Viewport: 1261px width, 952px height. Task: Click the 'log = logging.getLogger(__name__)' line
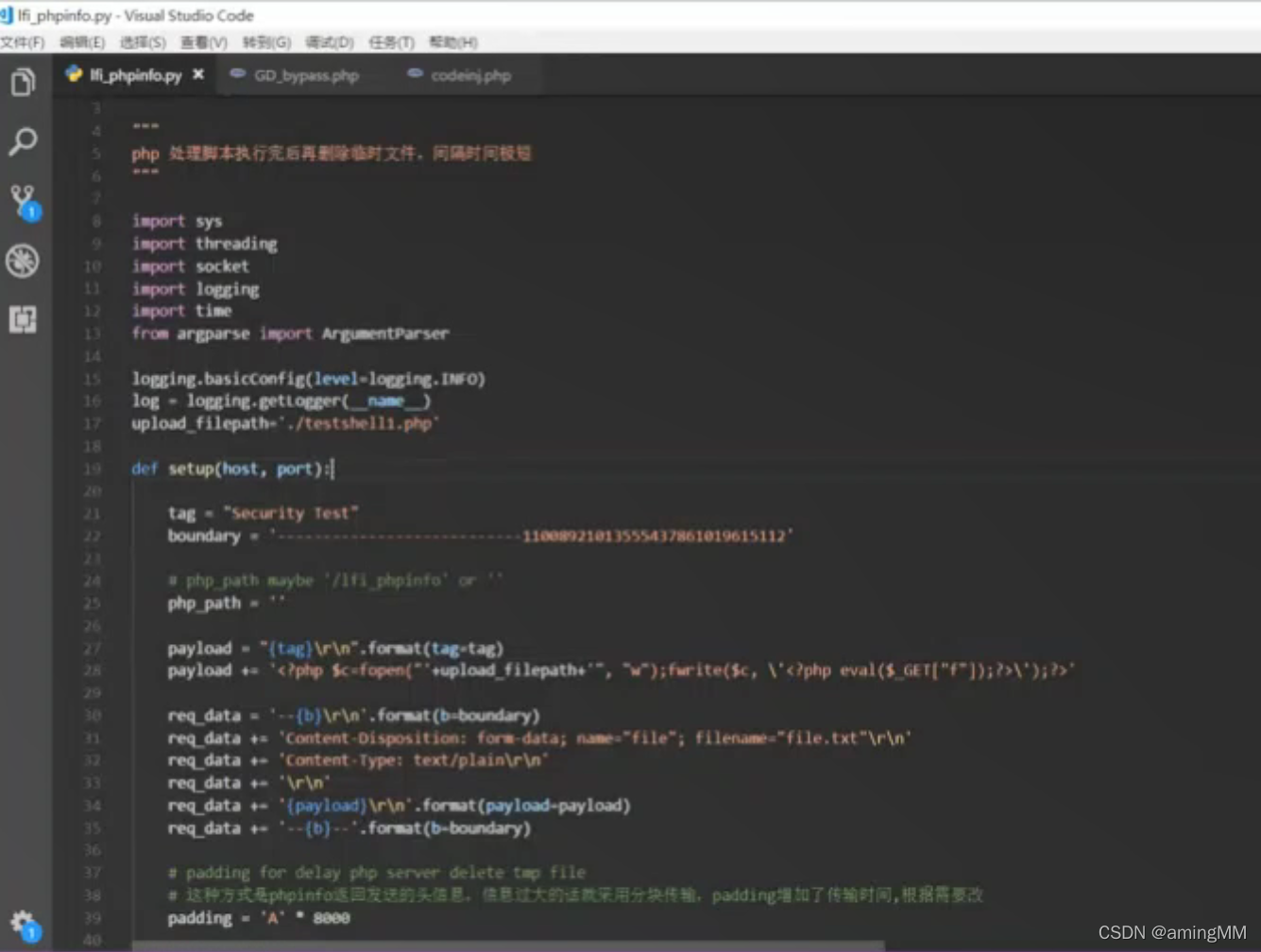pyautogui.click(x=281, y=400)
